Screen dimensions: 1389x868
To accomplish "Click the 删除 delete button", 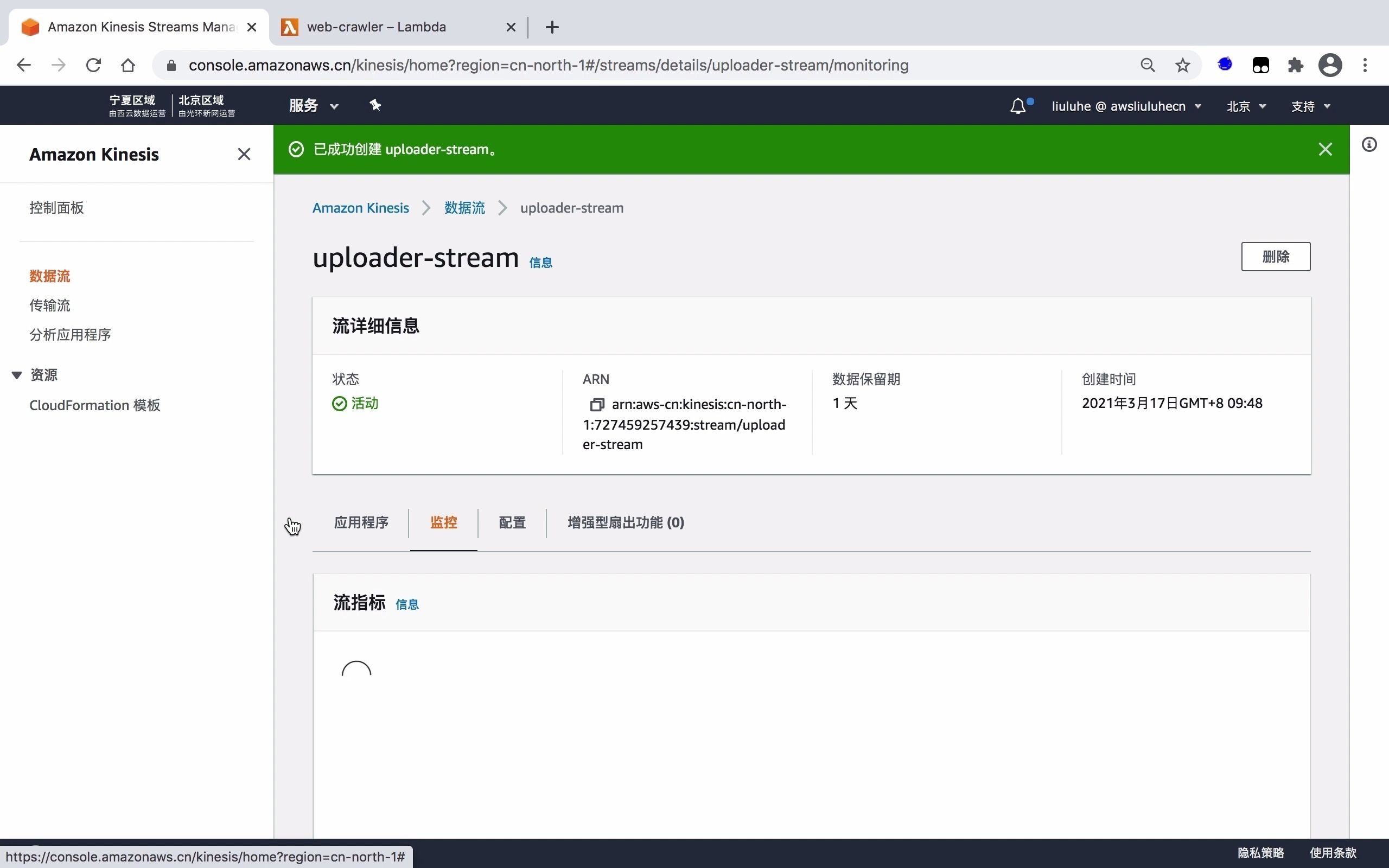I will 1276,257.
